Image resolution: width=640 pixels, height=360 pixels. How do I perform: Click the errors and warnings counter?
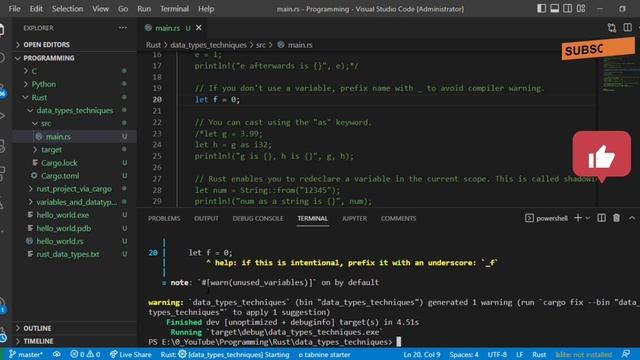[x=85, y=354]
